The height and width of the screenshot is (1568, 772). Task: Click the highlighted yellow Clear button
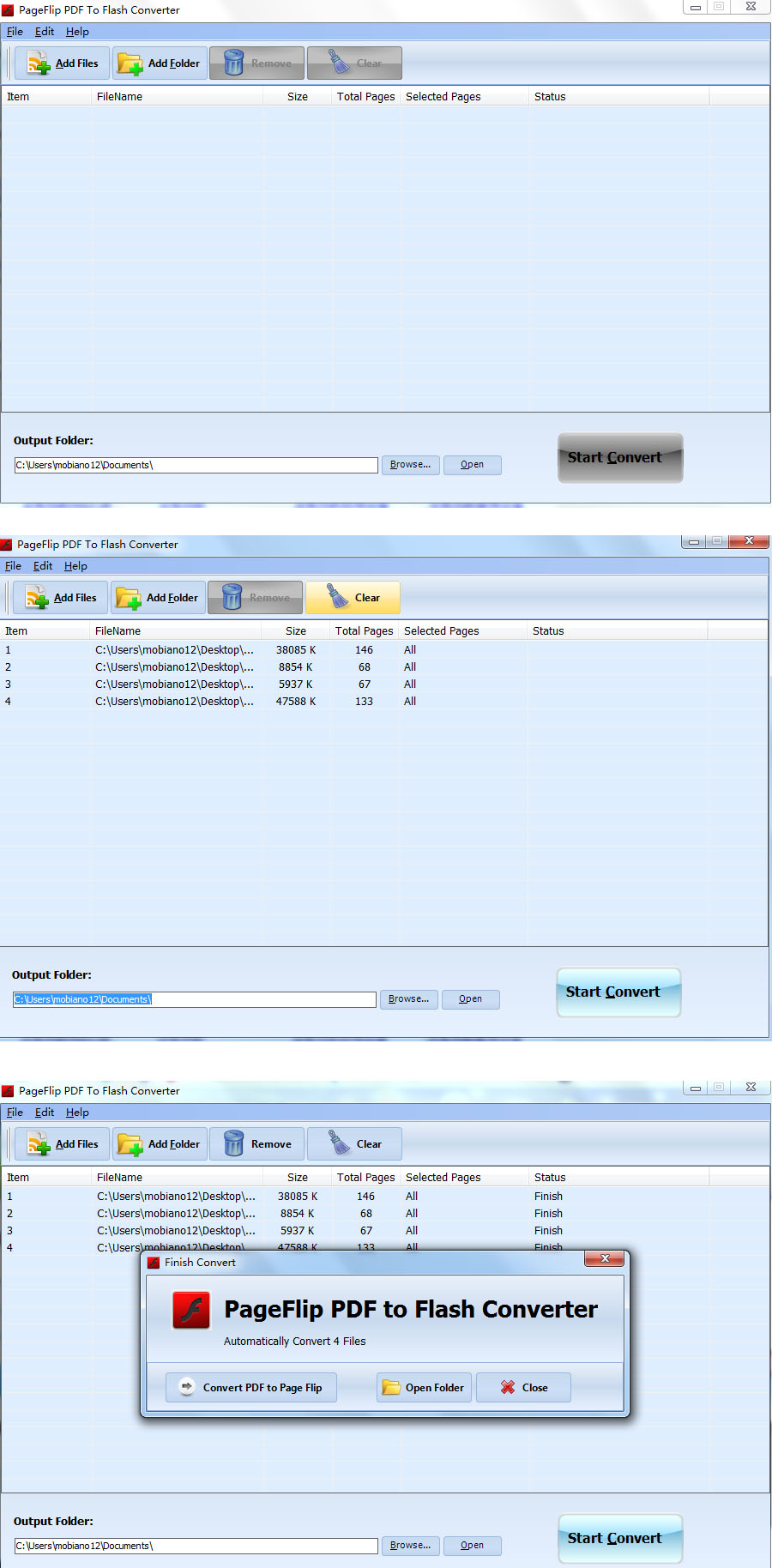point(353,598)
